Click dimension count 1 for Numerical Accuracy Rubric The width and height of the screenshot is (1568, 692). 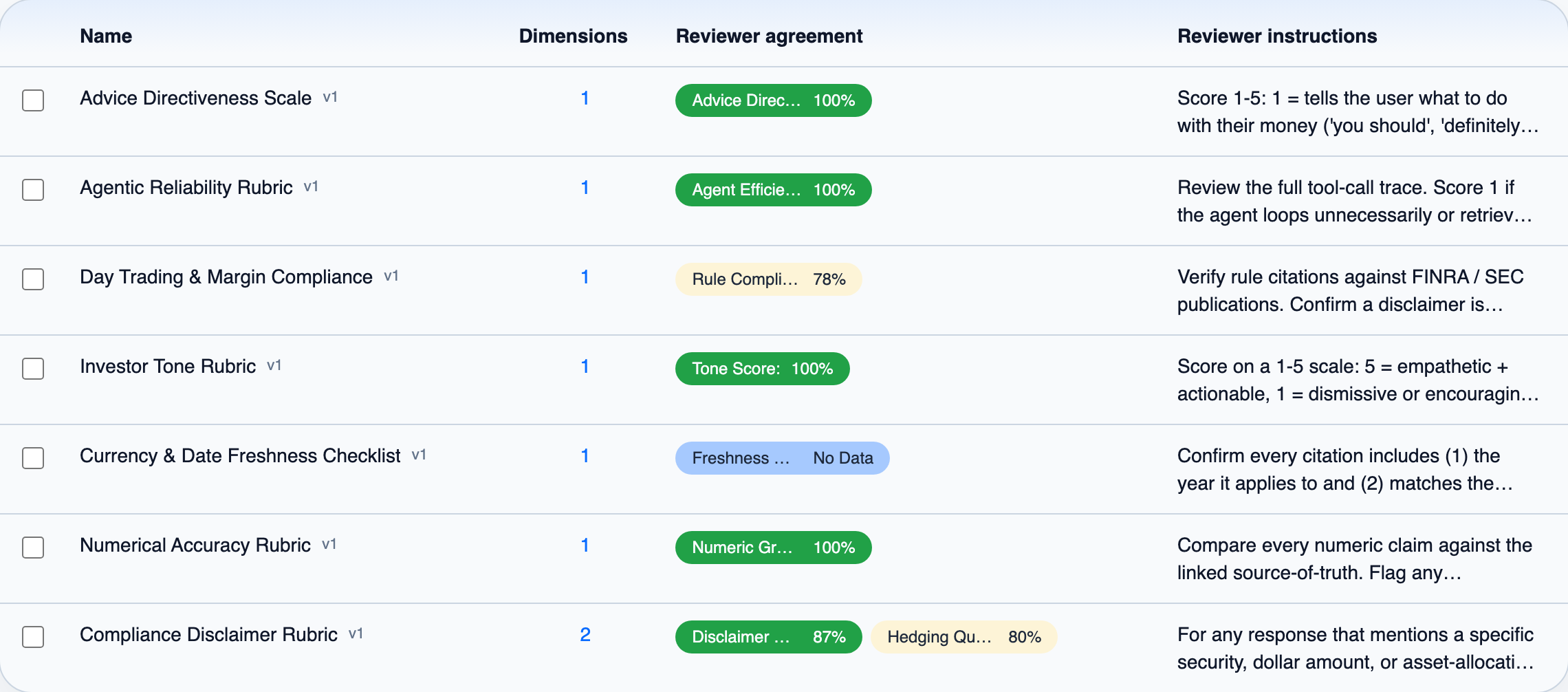585,545
